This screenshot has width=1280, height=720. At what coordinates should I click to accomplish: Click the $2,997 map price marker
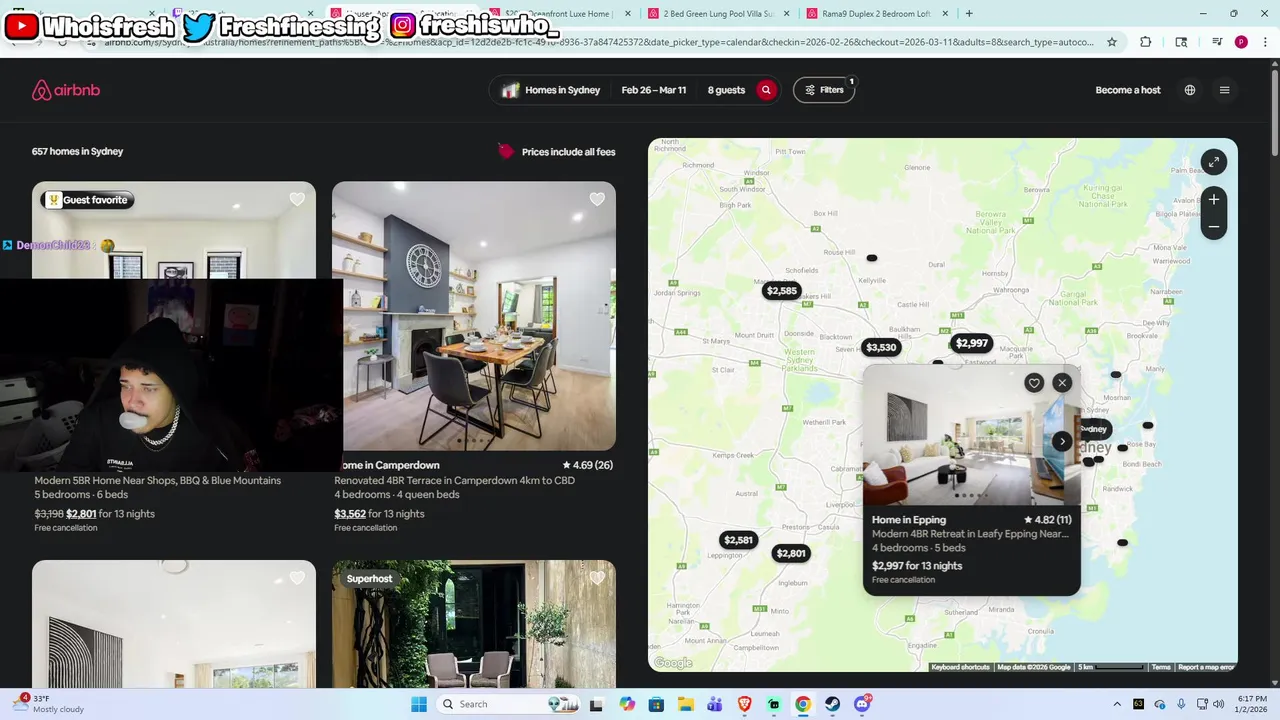[x=971, y=343]
